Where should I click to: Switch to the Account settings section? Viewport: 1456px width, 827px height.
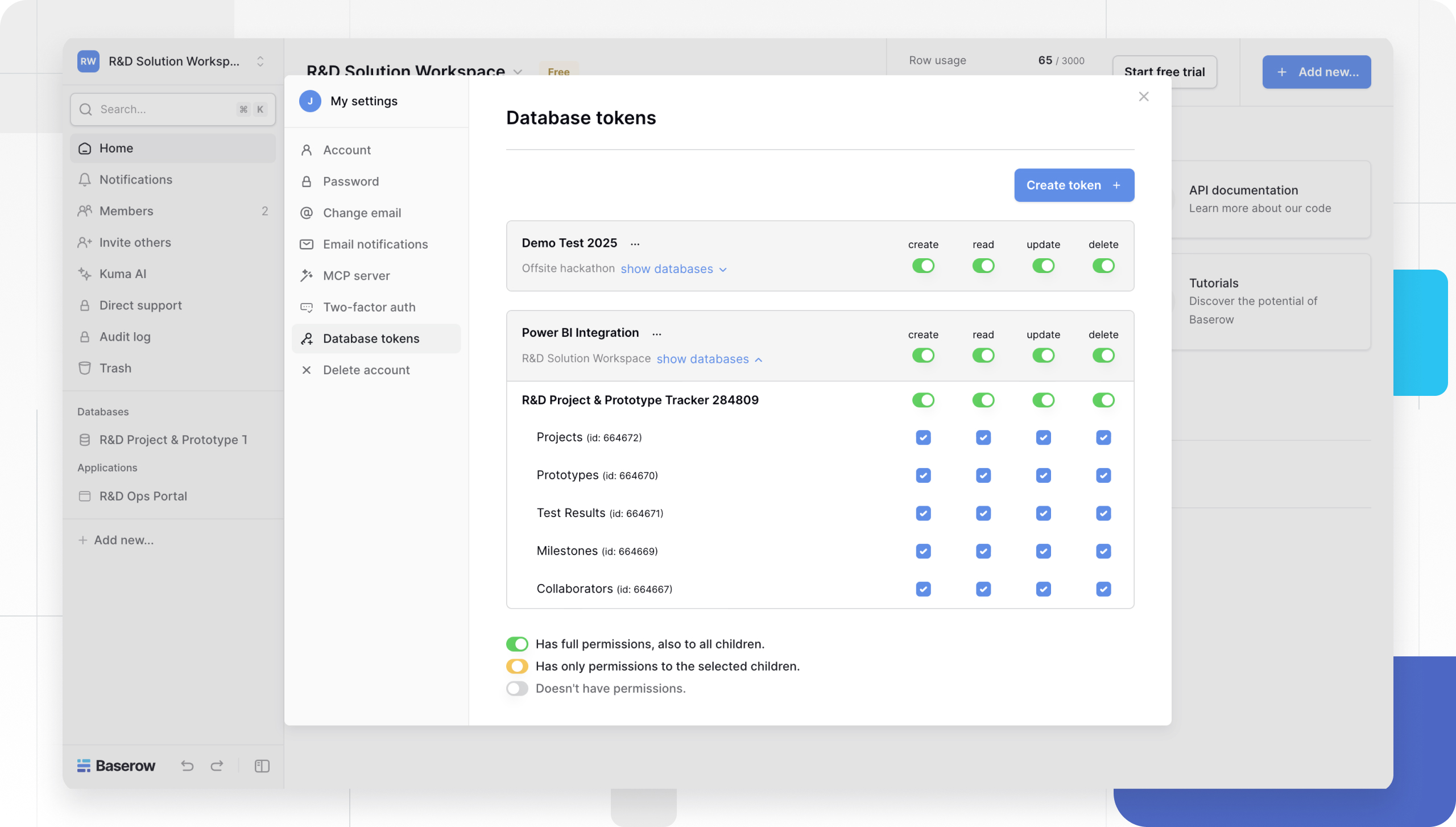tap(347, 150)
